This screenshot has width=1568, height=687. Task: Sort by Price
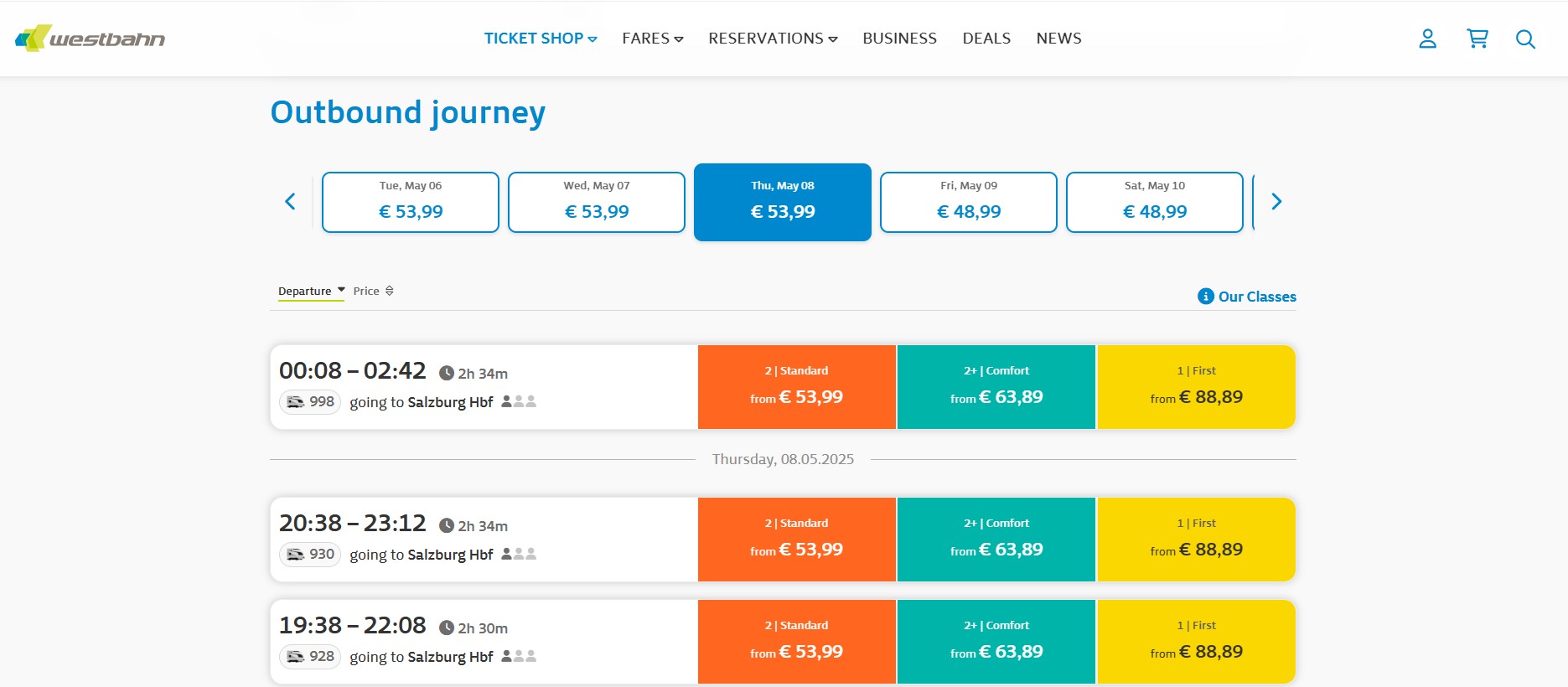373,292
